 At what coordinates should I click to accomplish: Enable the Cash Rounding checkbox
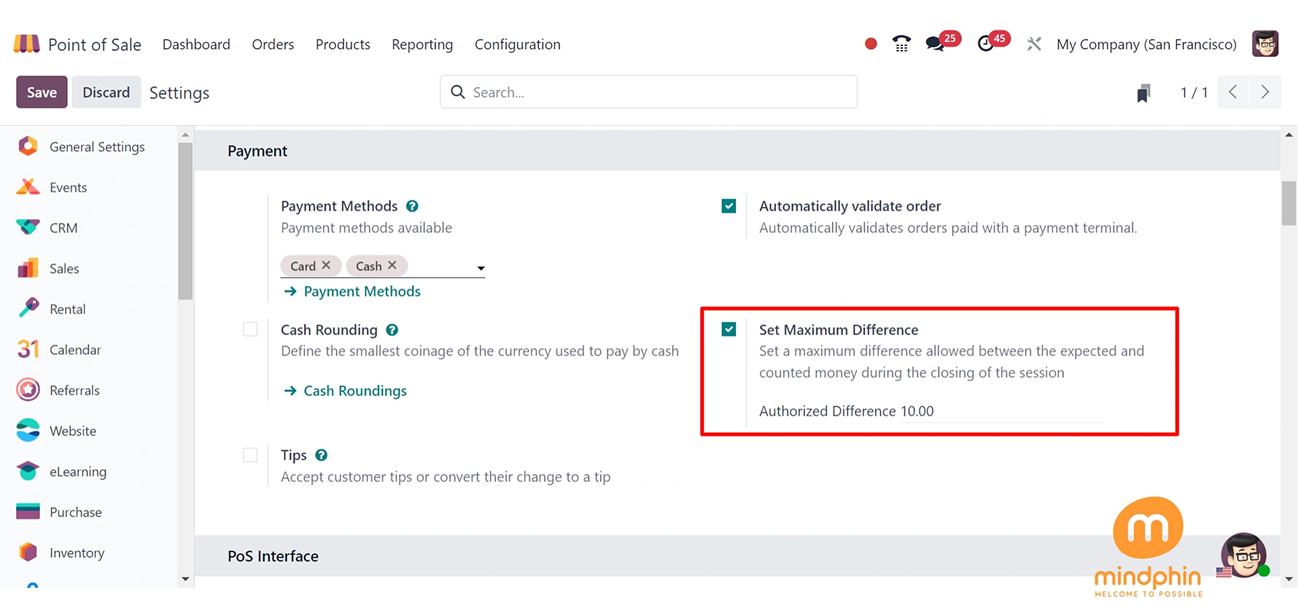250,330
